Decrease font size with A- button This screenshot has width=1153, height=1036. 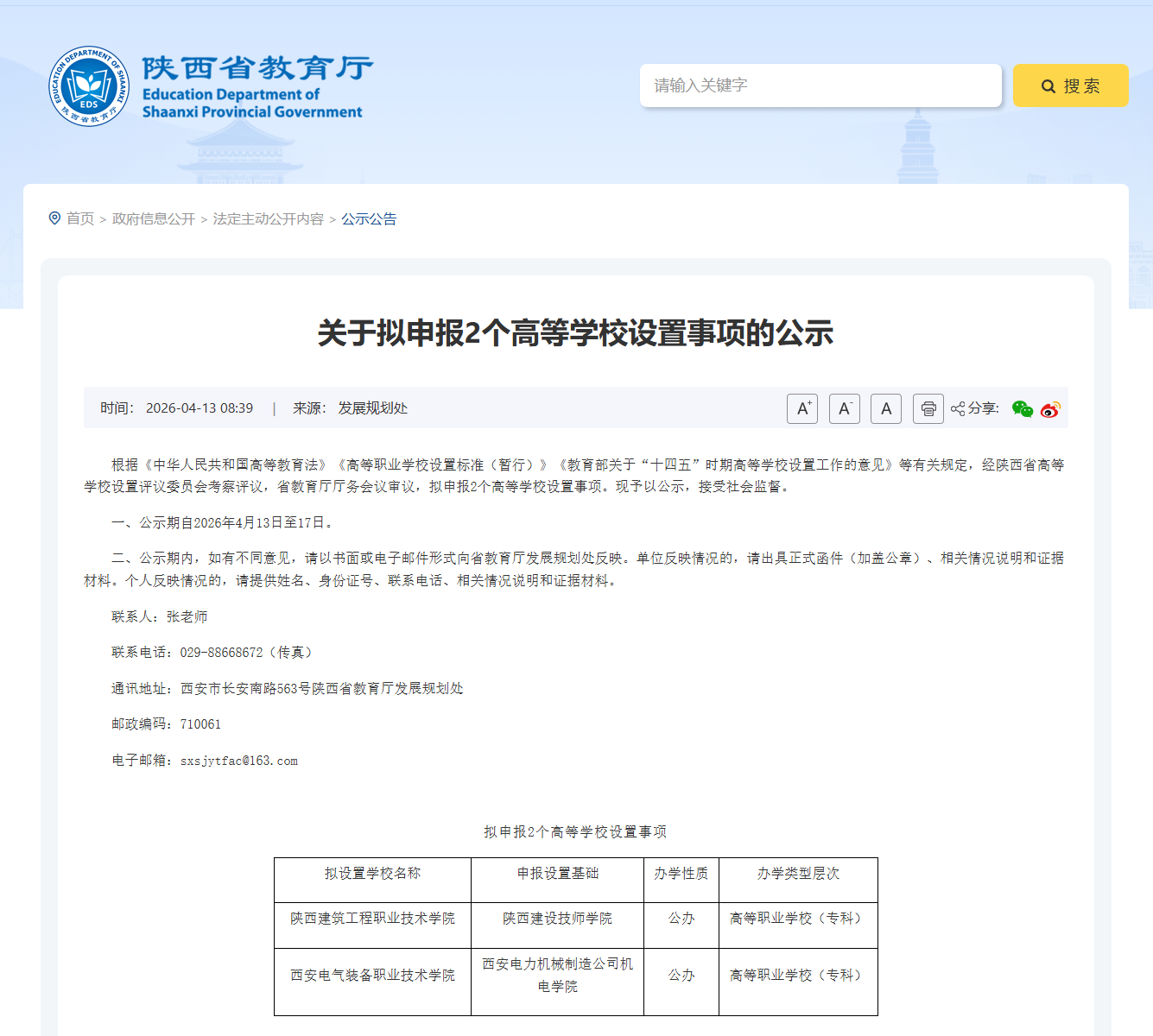pos(844,408)
